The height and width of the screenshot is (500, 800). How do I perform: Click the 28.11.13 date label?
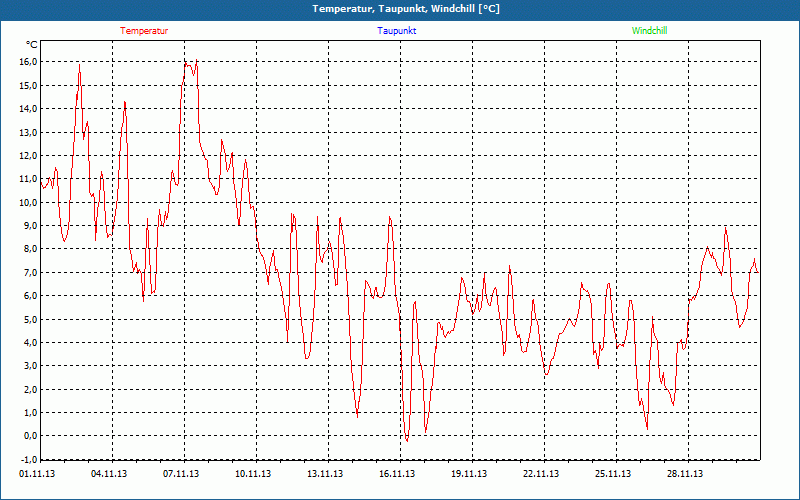[685, 474]
